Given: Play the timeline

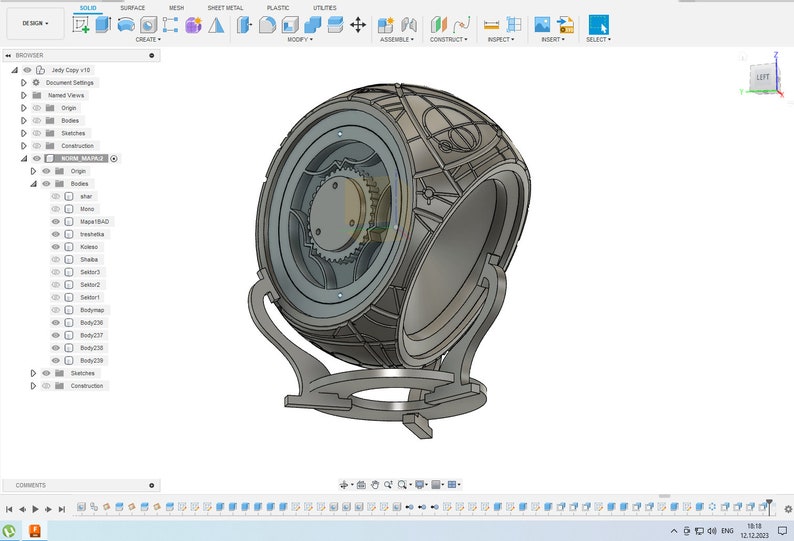Looking at the screenshot, I should coord(35,509).
